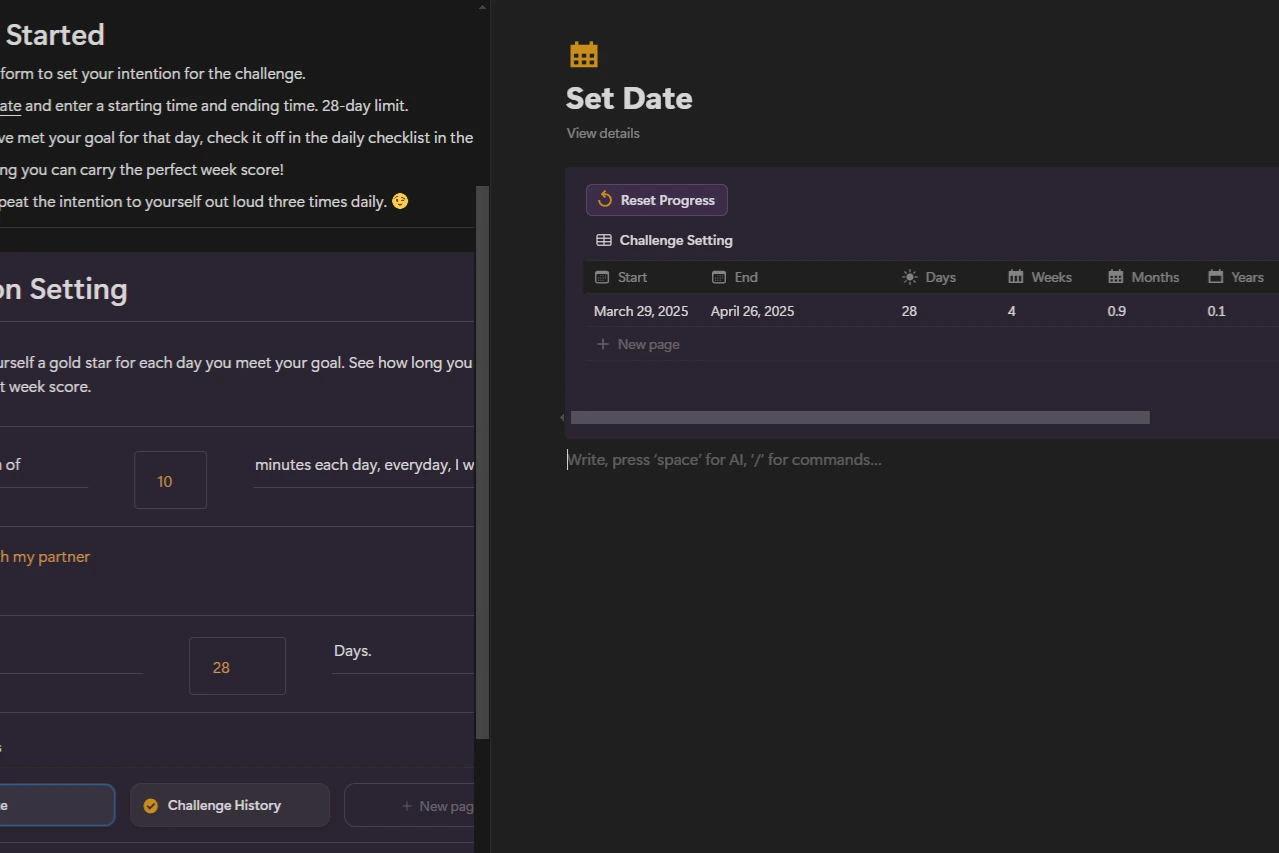This screenshot has height=853, width=1279.
Task: Click the '10' minutes input box
Action: (x=170, y=480)
